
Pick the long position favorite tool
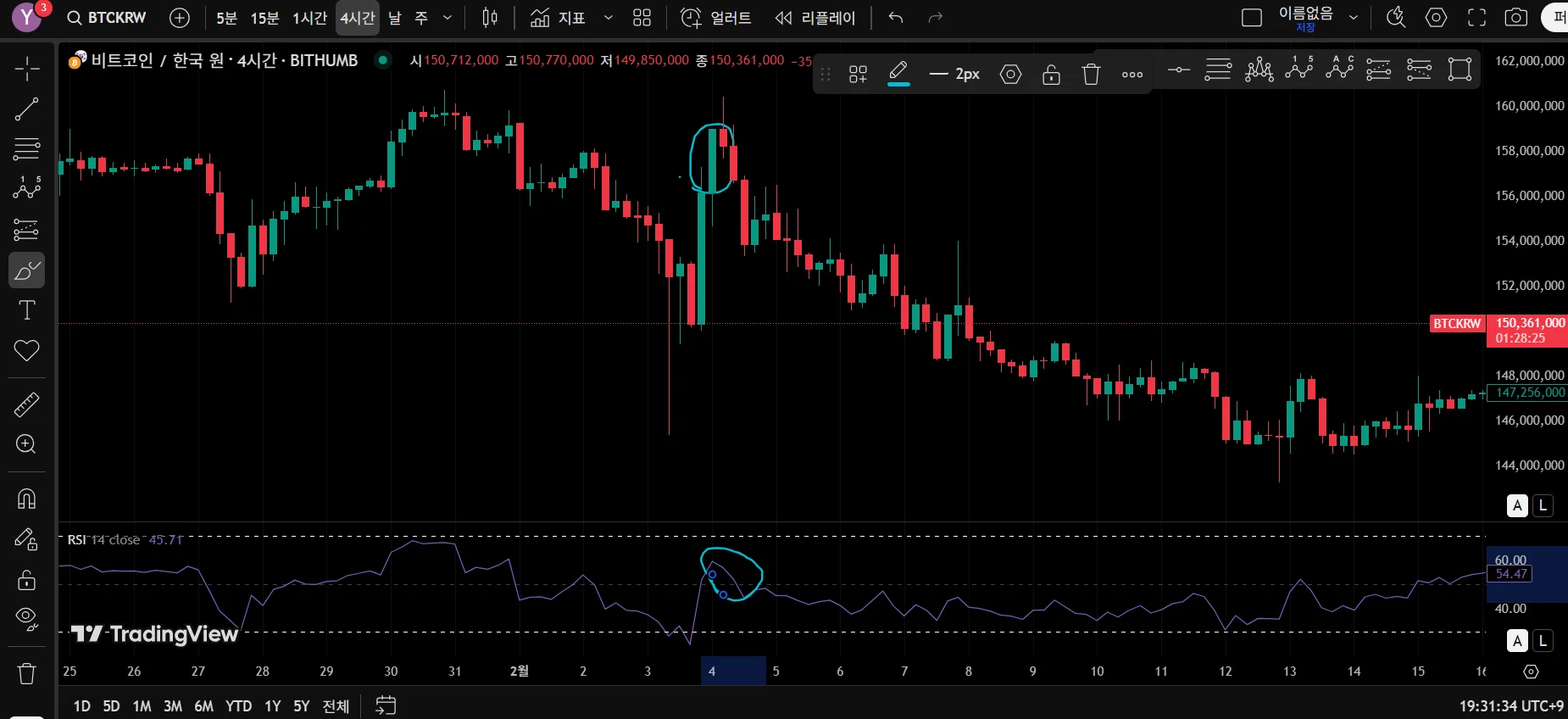pos(1379,70)
